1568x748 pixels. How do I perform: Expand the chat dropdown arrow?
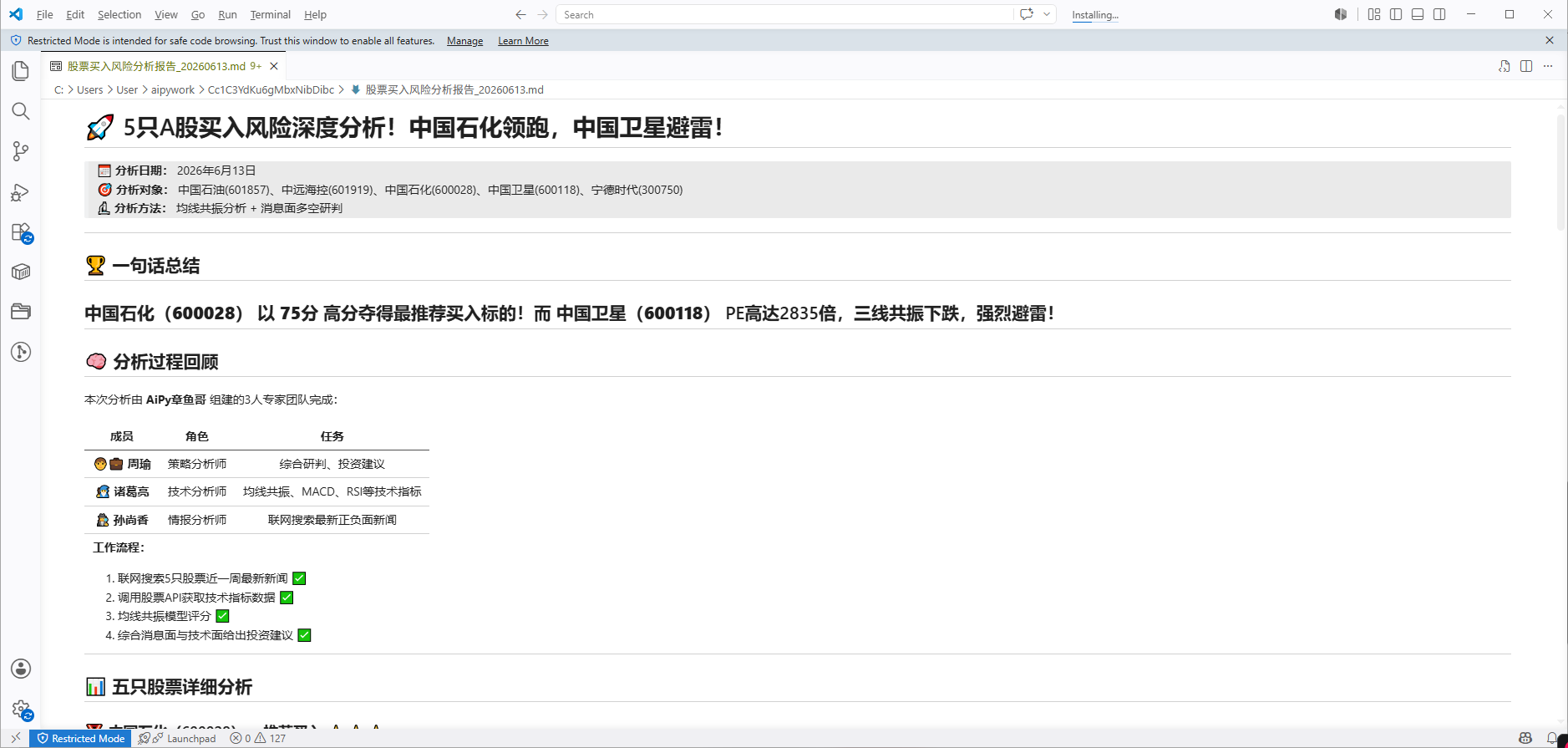point(1047,14)
